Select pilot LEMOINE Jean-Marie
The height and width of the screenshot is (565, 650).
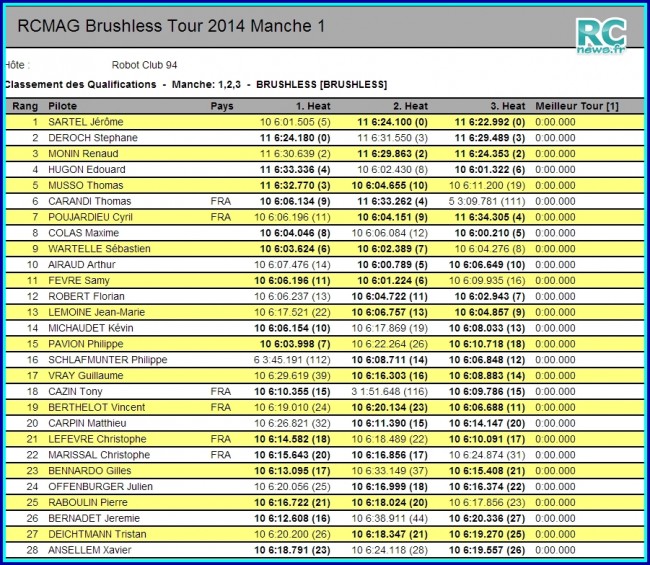coord(97,312)
